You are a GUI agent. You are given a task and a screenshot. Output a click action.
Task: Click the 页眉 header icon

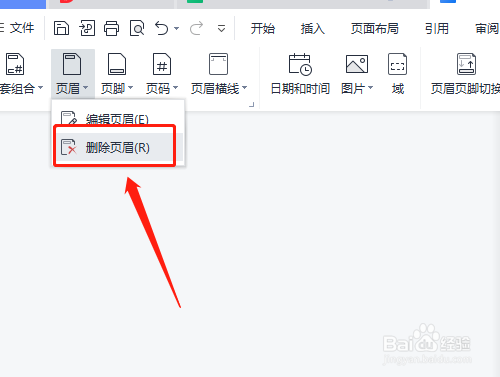click(x=72, y=64)
